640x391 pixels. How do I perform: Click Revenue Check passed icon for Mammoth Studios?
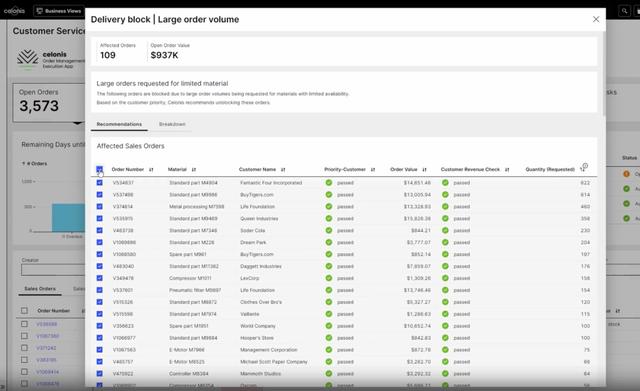click(x=445, y=373)
